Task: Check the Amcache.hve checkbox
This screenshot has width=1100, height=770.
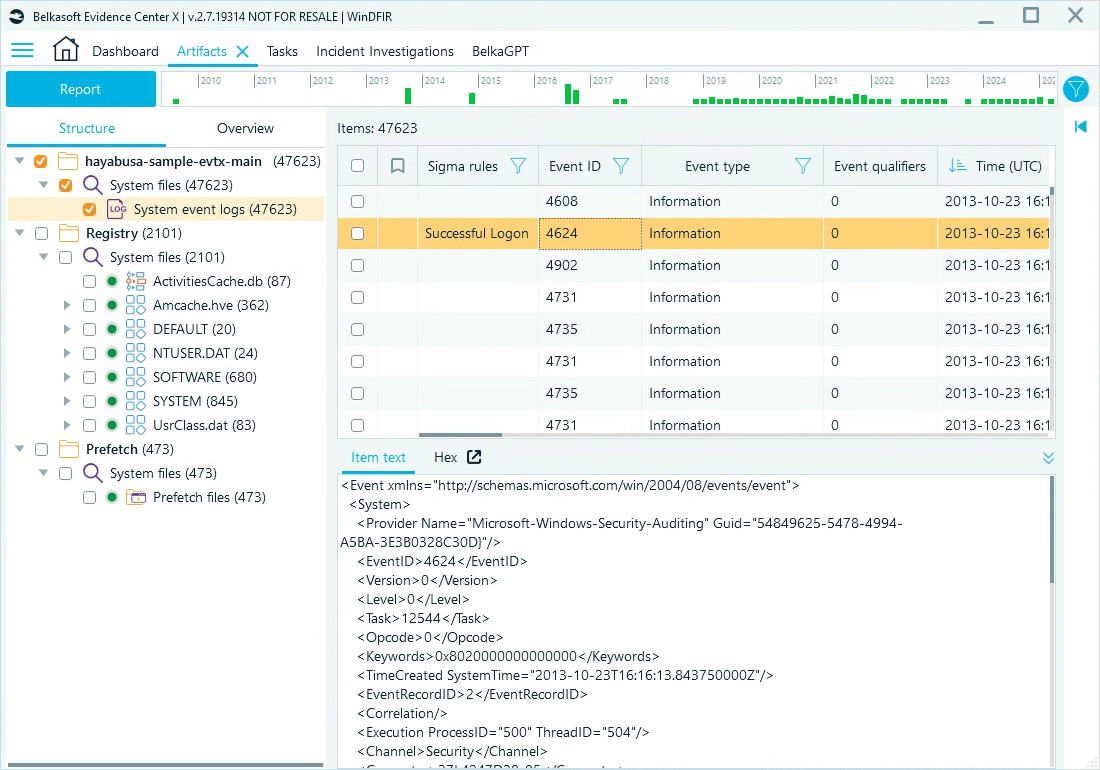Action: click(x=89, y=305)
